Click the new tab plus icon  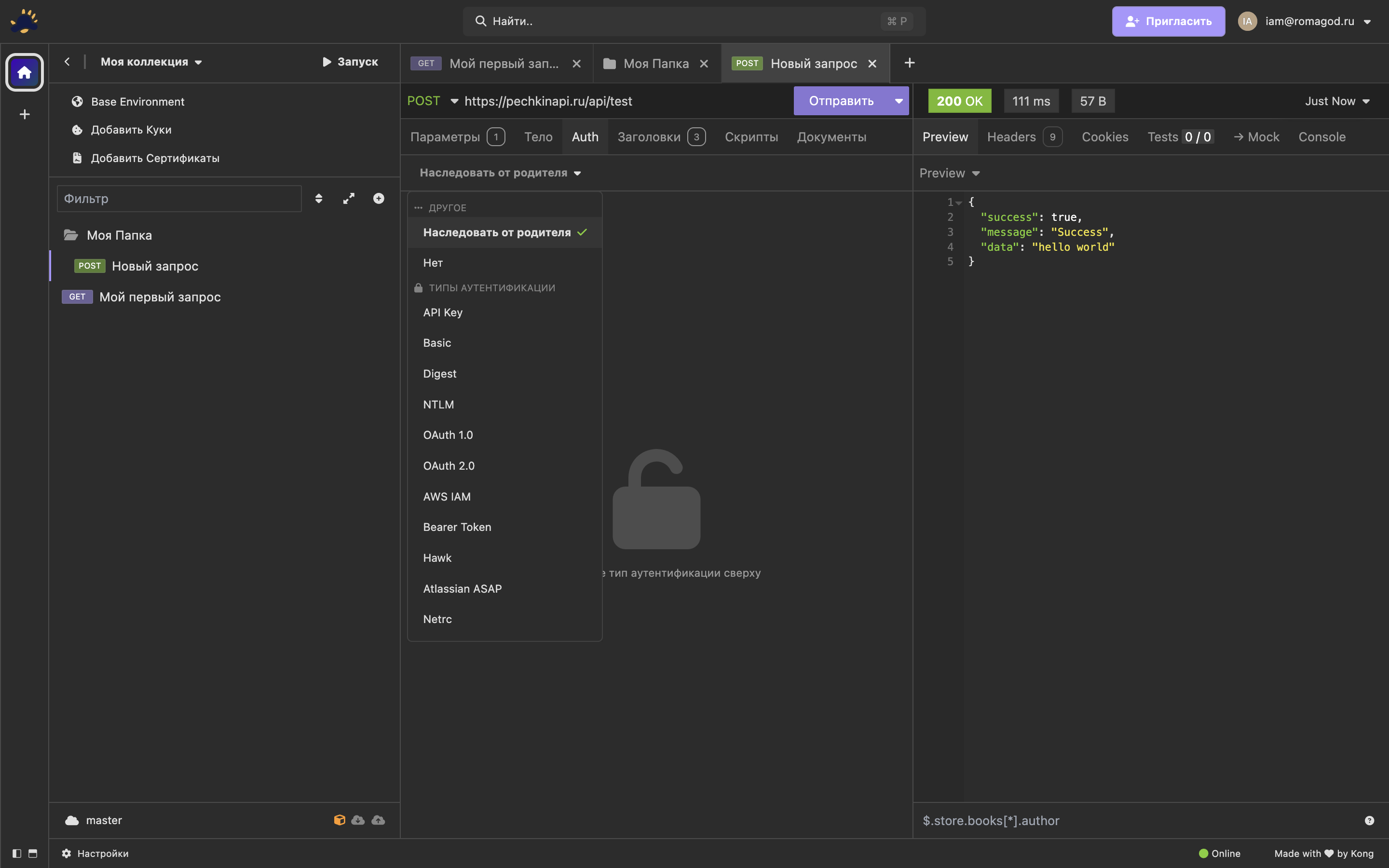point(909,63)
